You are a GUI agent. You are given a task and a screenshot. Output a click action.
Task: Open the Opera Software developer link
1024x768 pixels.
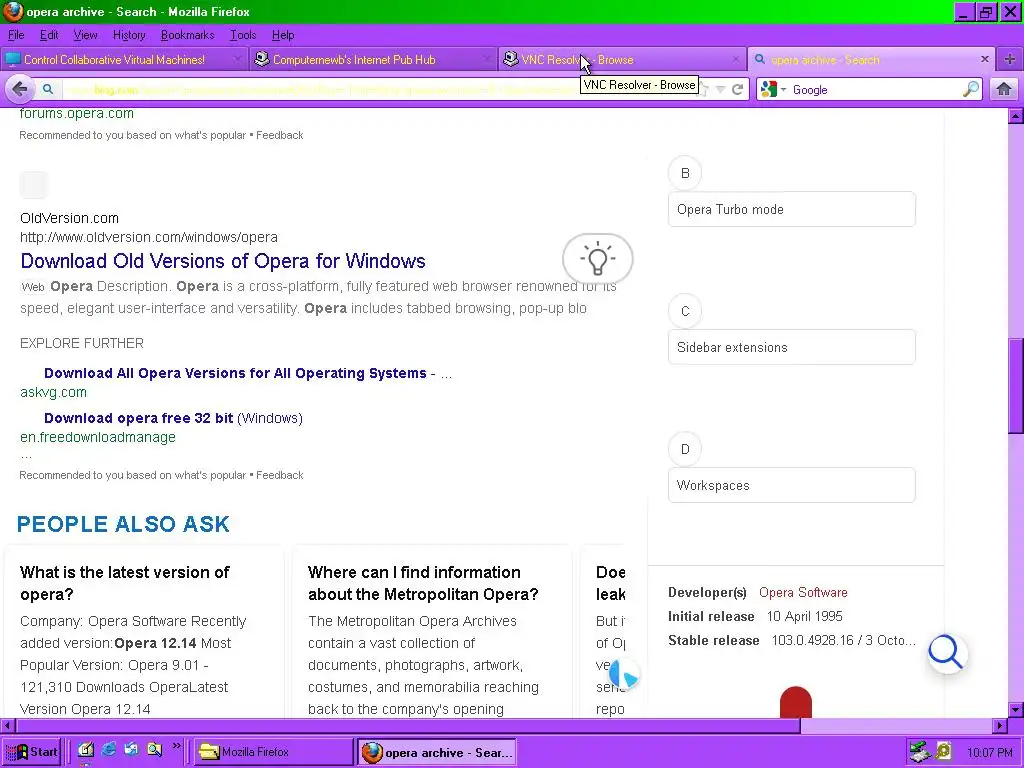[803, 592]
